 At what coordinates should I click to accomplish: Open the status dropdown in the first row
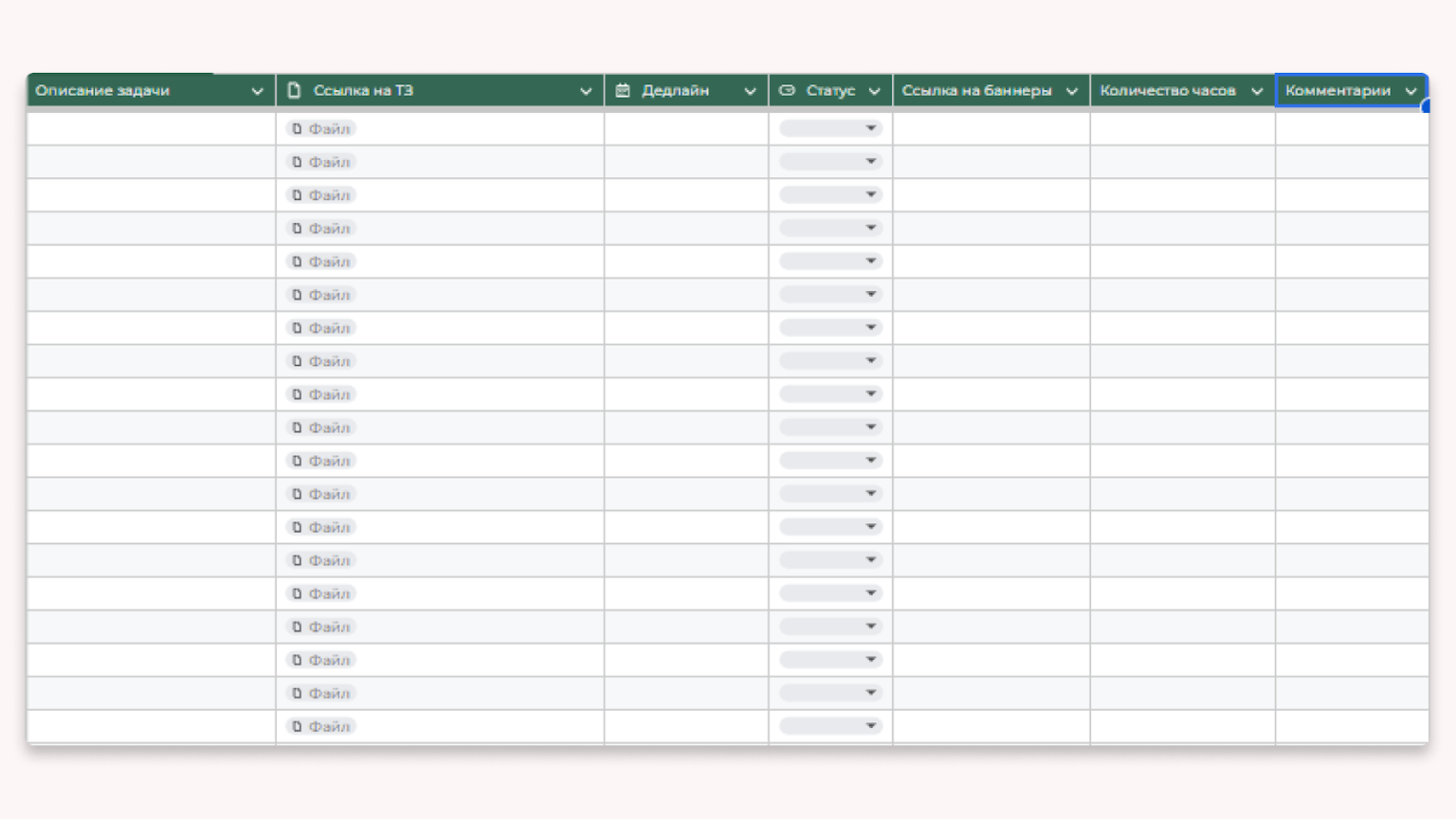coord(830,128)
